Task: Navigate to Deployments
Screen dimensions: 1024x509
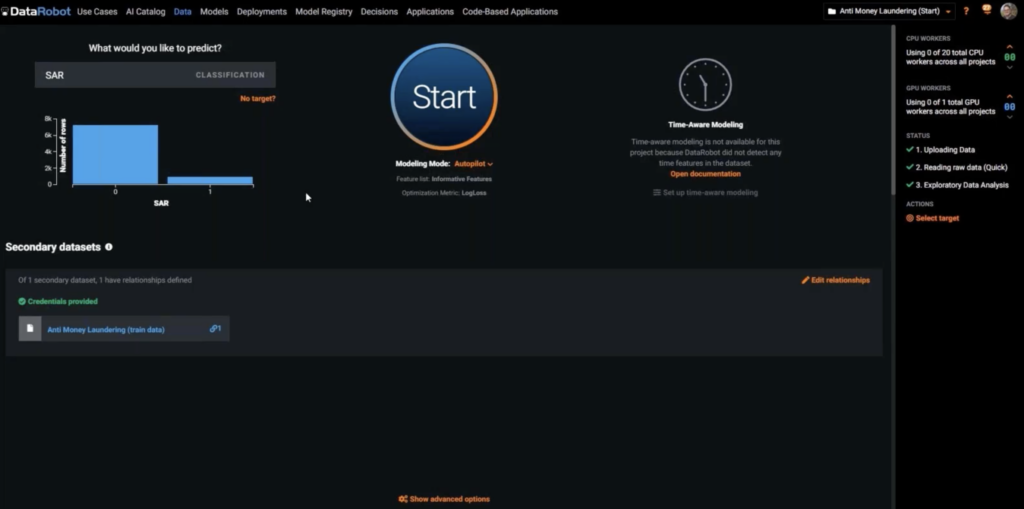Action: (262, 12)
